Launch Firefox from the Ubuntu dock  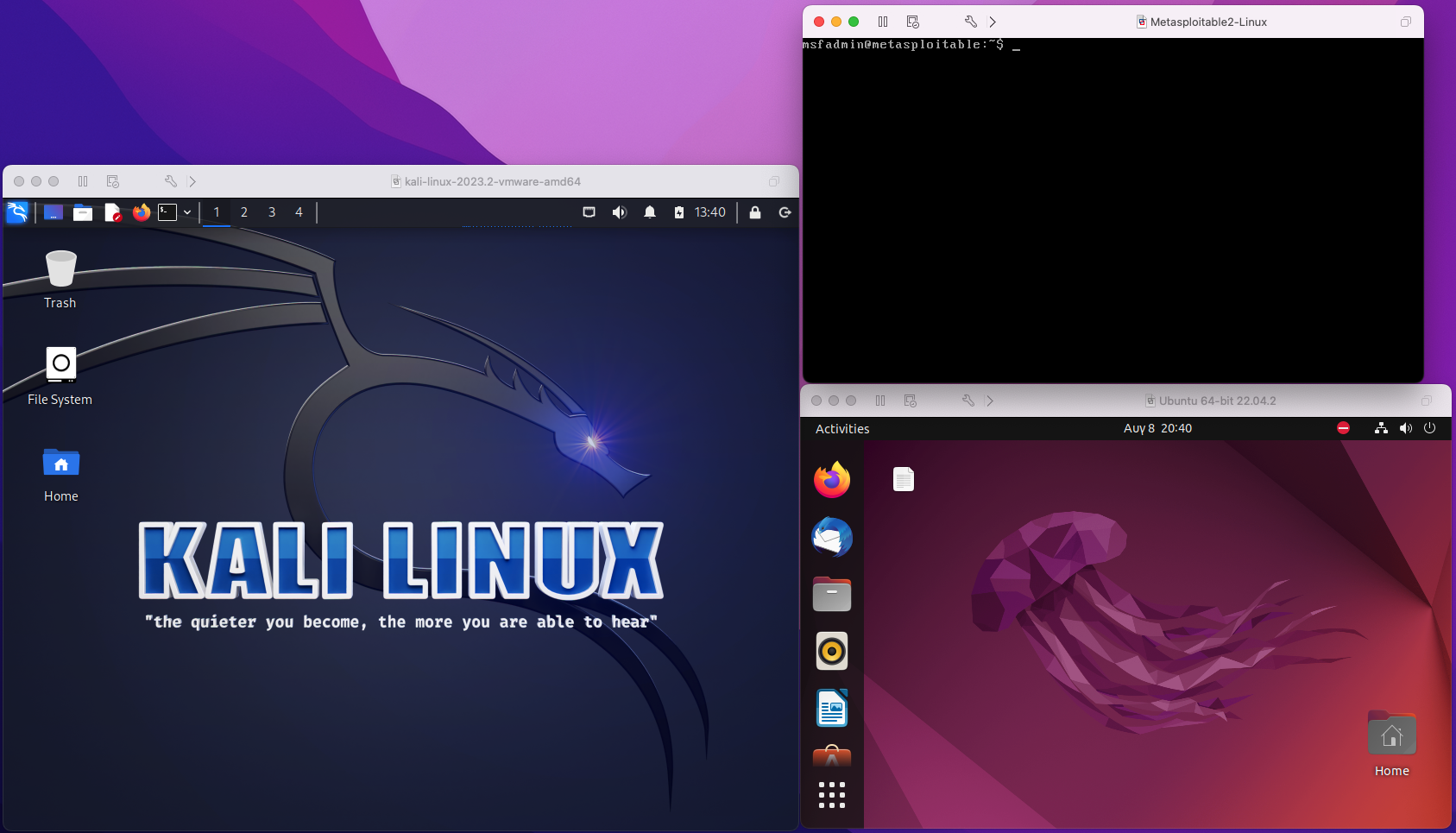832,480
